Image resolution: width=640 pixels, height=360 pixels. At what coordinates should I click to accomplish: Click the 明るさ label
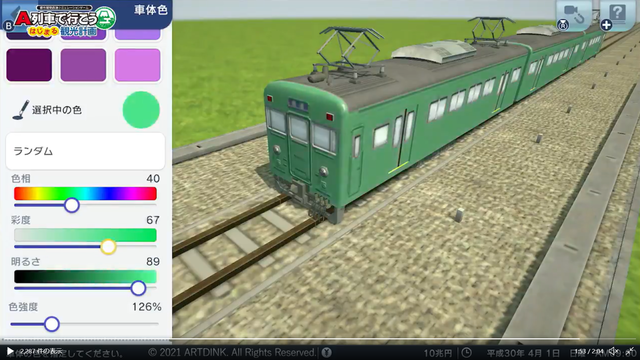click(26, 262)
